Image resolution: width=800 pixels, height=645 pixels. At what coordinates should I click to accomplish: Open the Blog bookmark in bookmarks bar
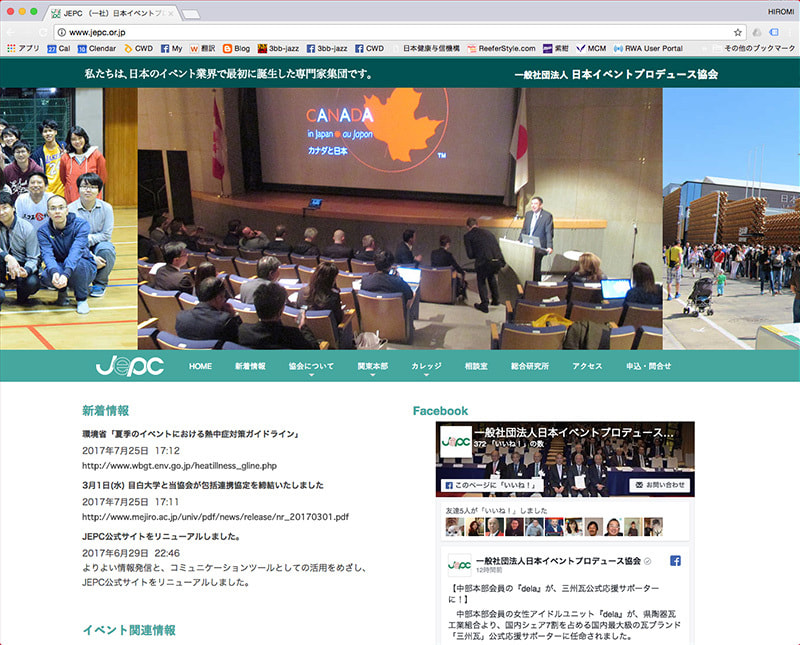[x=236, y=48]
